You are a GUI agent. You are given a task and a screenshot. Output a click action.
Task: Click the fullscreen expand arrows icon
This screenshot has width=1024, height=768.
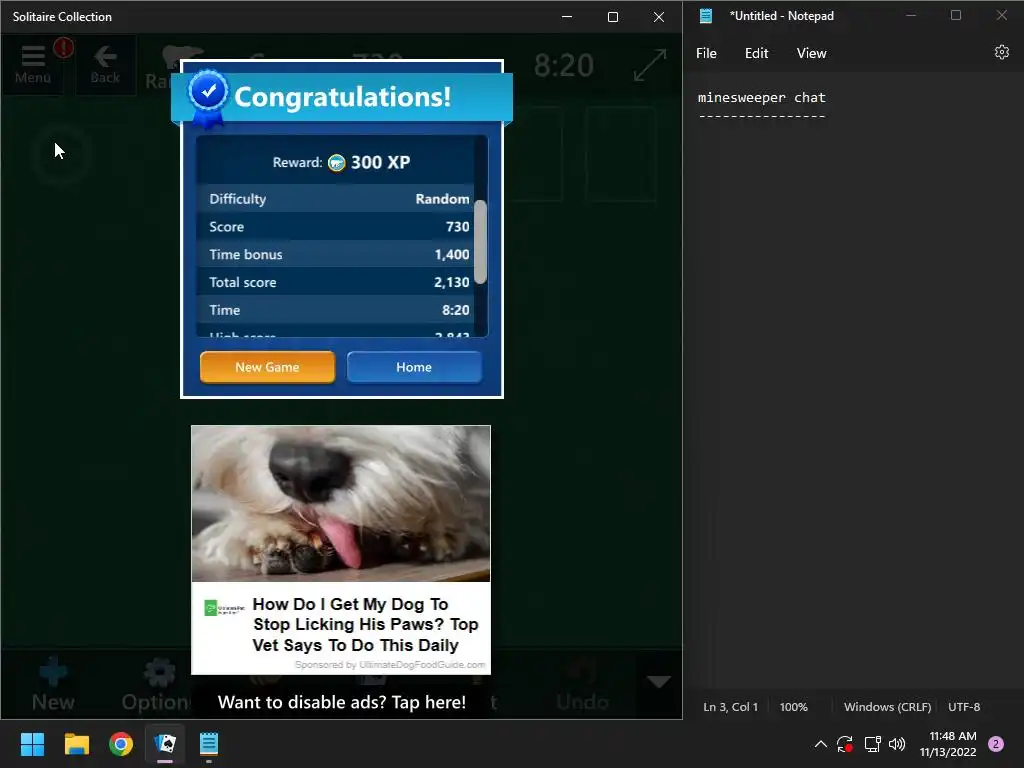pos(650,65)
